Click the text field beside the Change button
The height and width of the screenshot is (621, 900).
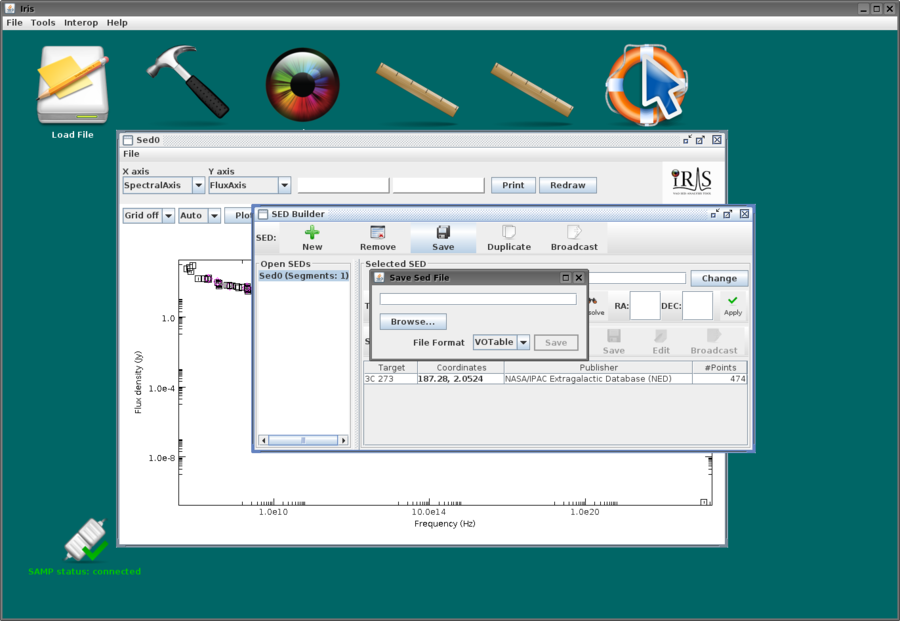click(637, 278)
